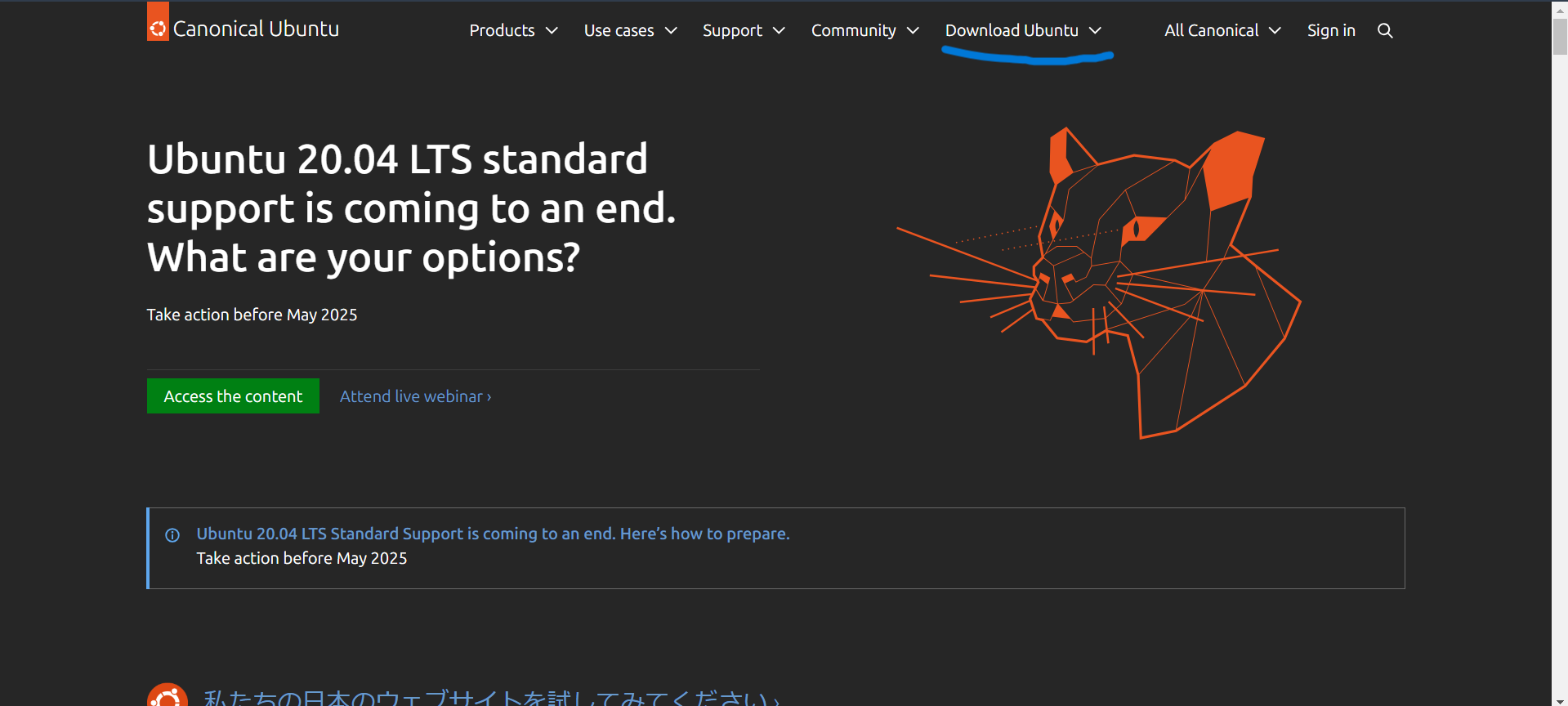1568x706 pixels.
Task: Click the orange Ubuntu circle logo at the bottom
Action: 168,696
